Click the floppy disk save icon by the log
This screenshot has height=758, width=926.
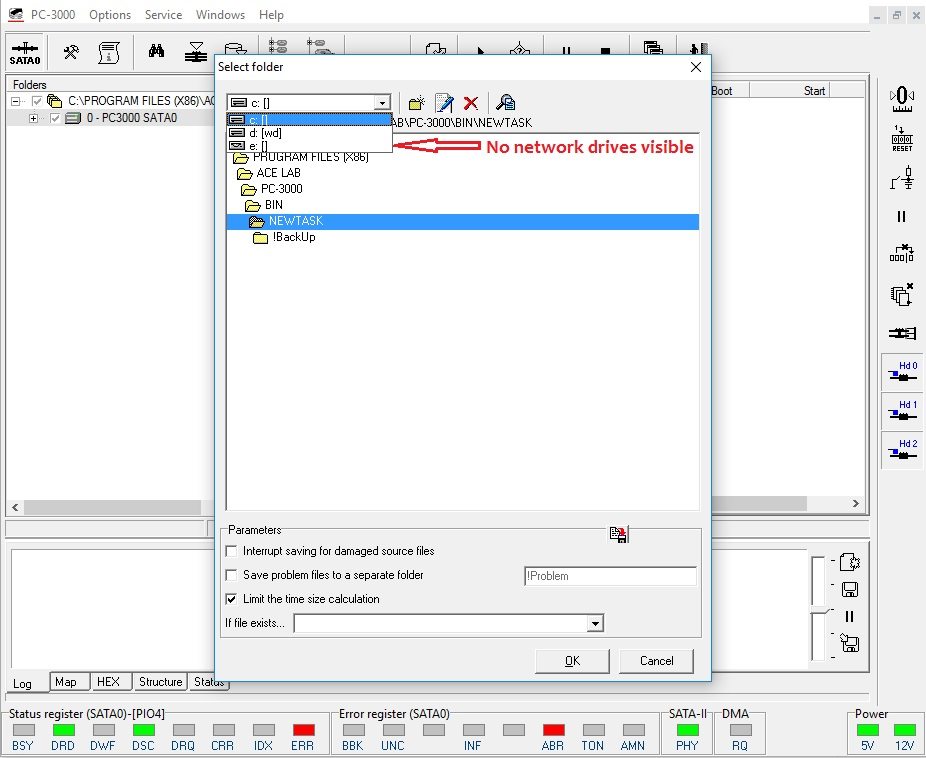(850, 589)
